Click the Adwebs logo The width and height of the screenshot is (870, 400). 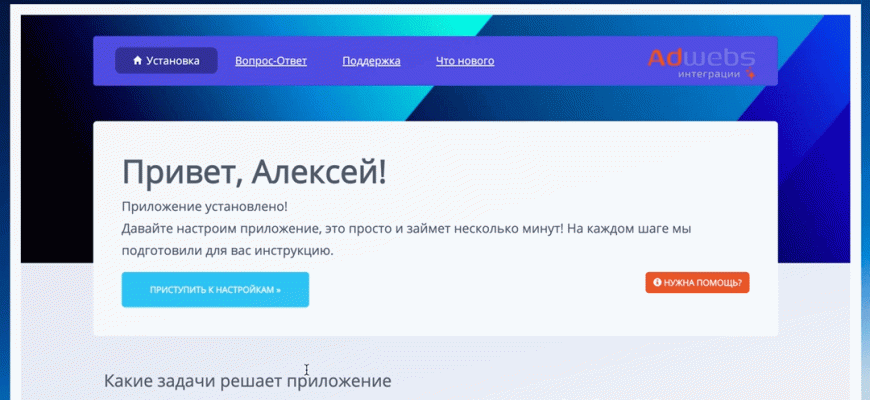point(699,58)
